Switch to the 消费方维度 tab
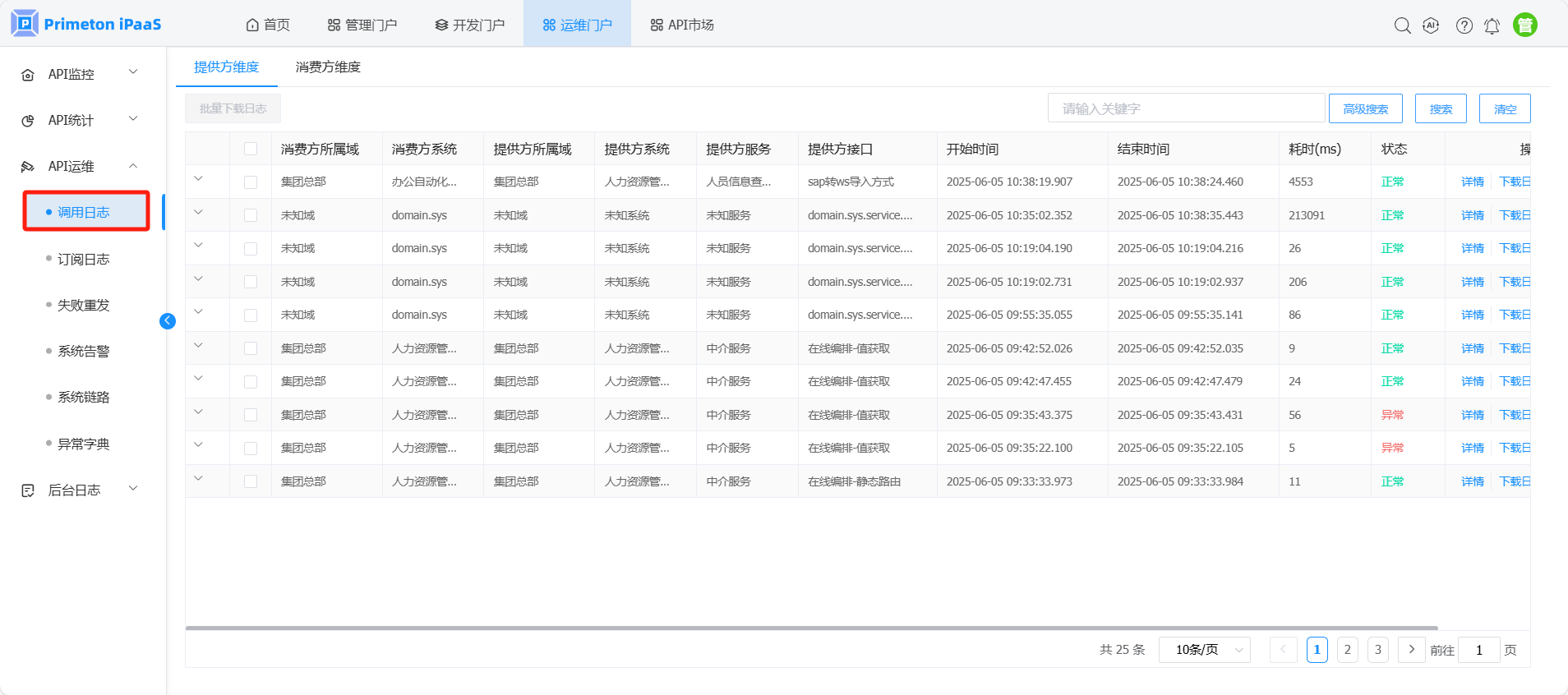Image resolution: width=1568 pixels, height=695 pixels. (328, 67)
